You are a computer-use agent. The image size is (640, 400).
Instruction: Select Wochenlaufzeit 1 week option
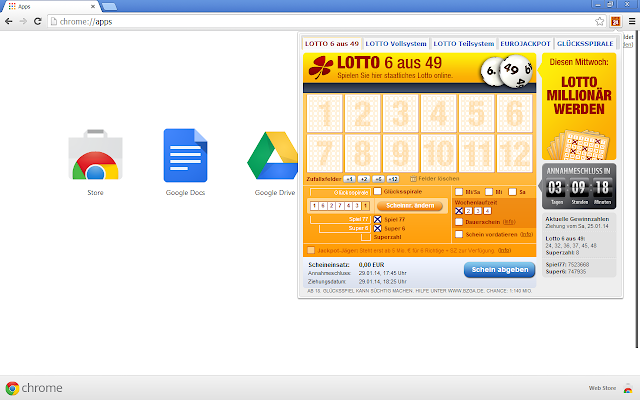[459, 211]
